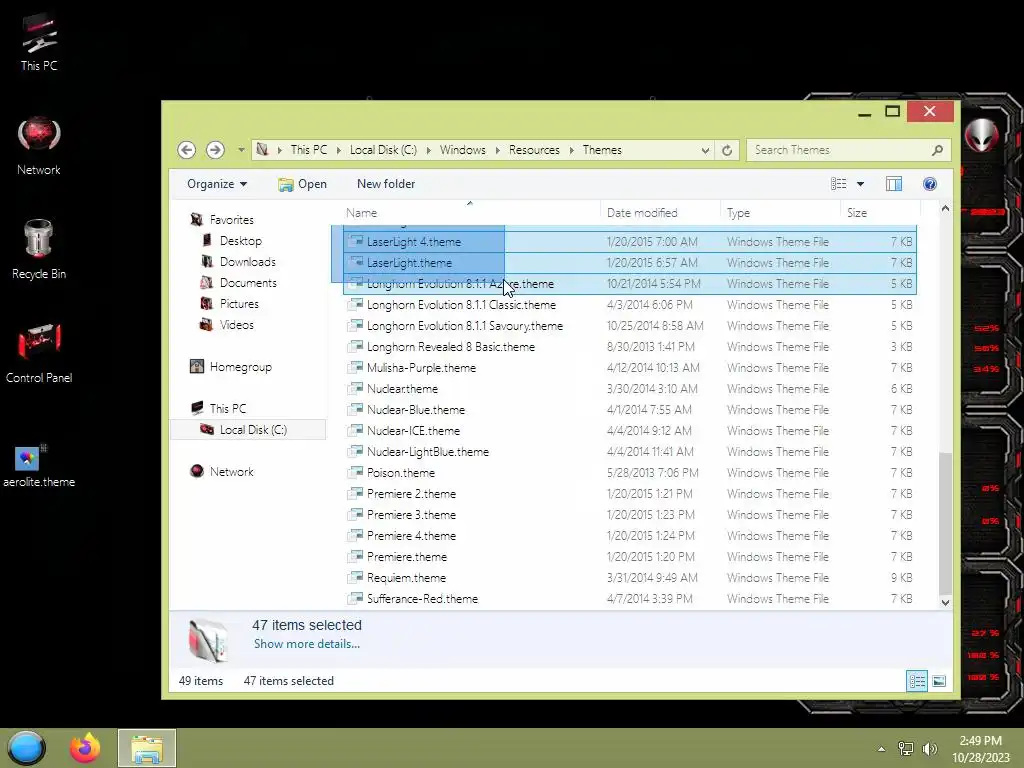The height and width of the screenshot is (768, 1024).
Task: Open Recycle Bin desktop icon
Action: [x=39, y=250]
